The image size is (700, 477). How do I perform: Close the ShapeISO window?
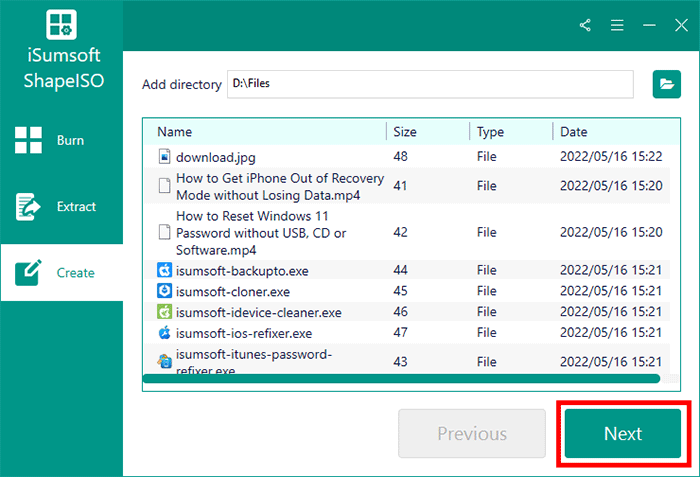tap(681, 25)
